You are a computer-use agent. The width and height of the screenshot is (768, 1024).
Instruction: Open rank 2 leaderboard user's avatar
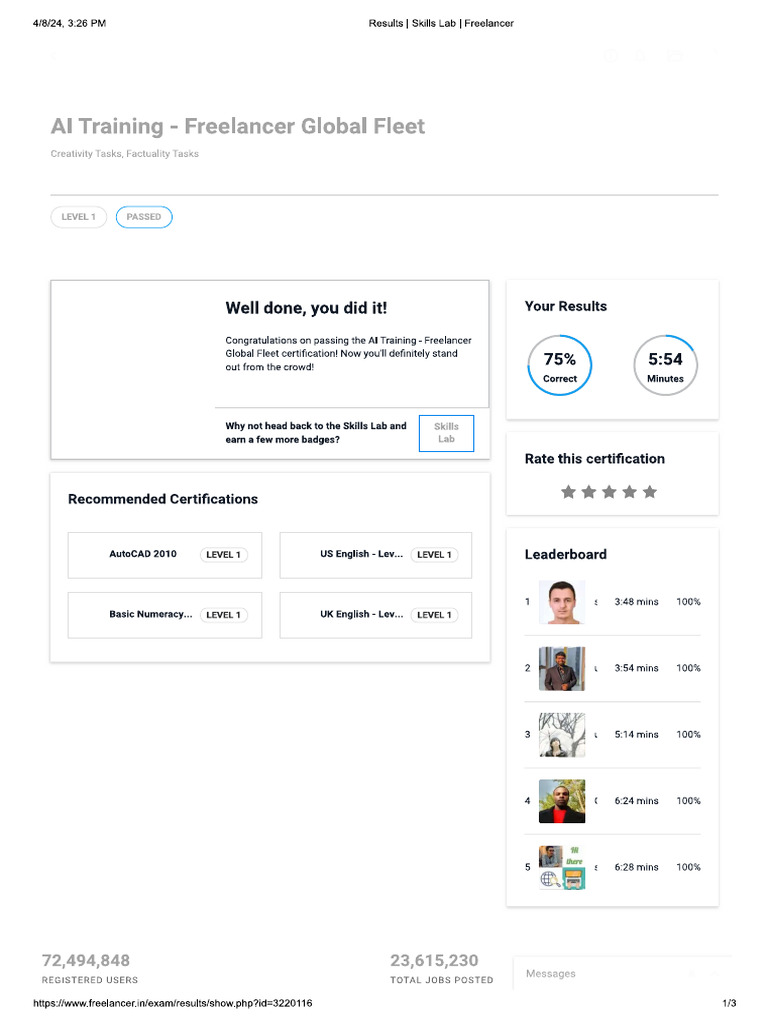click(x=561, y=668)
